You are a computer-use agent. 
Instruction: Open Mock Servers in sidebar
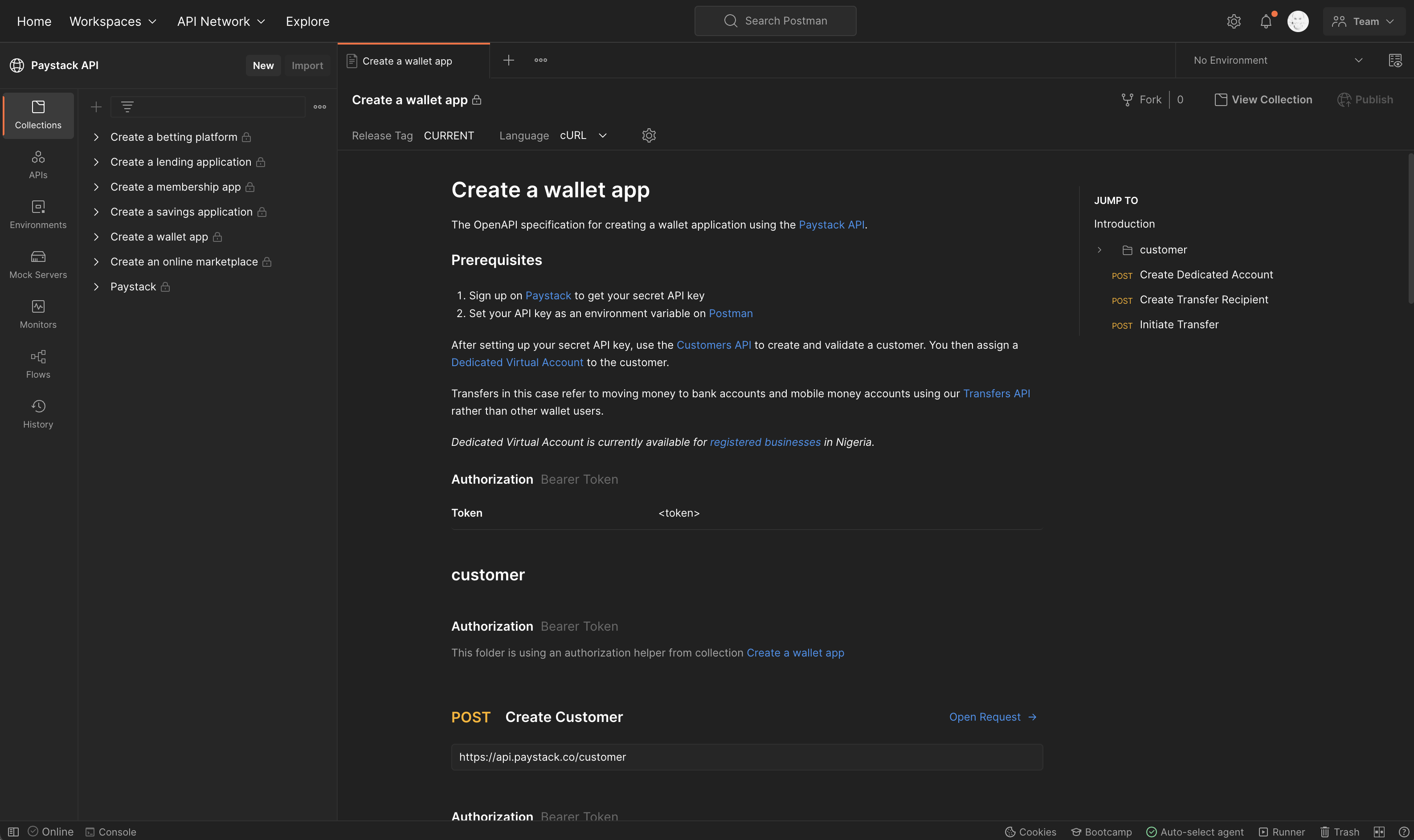[x=38, y=265]
